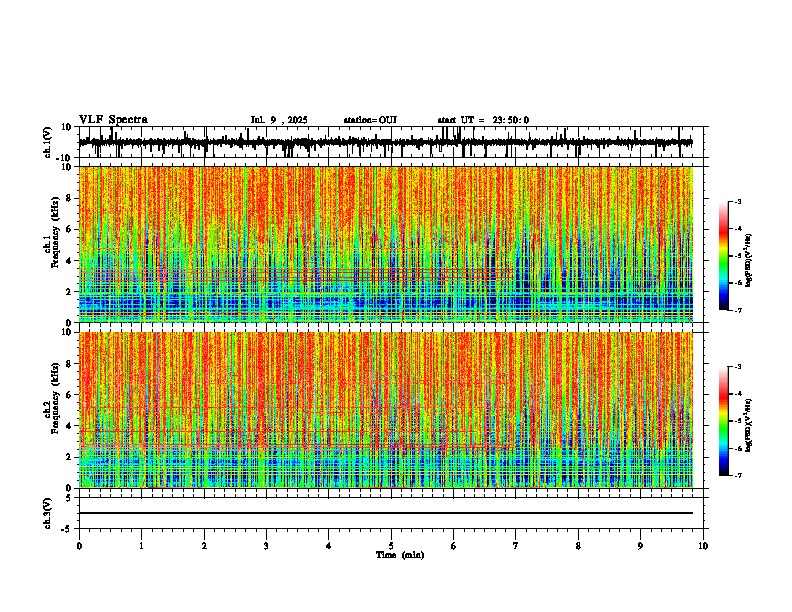Viewport: 792px width, 612px height.
Task: Click the VLF Spectra title
Action: pos(113,120)
